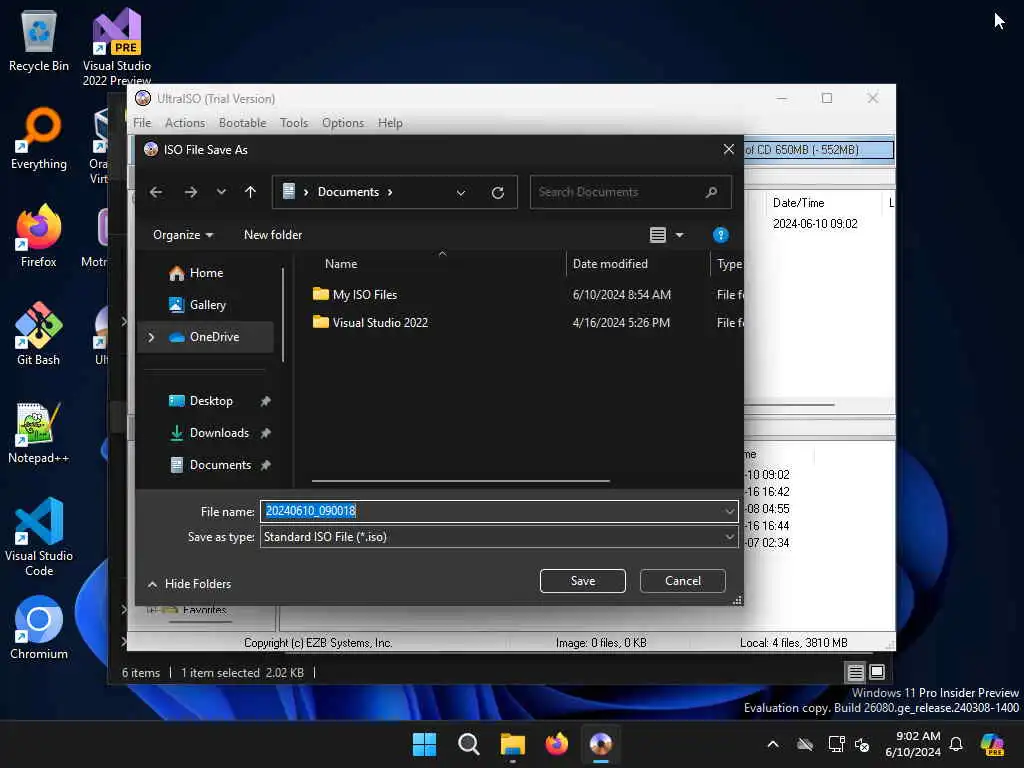Open File Explorer from the taskbar
The height and width of the screenshot is (768, 1024).
pyautogui.click(x=513, y=744)
